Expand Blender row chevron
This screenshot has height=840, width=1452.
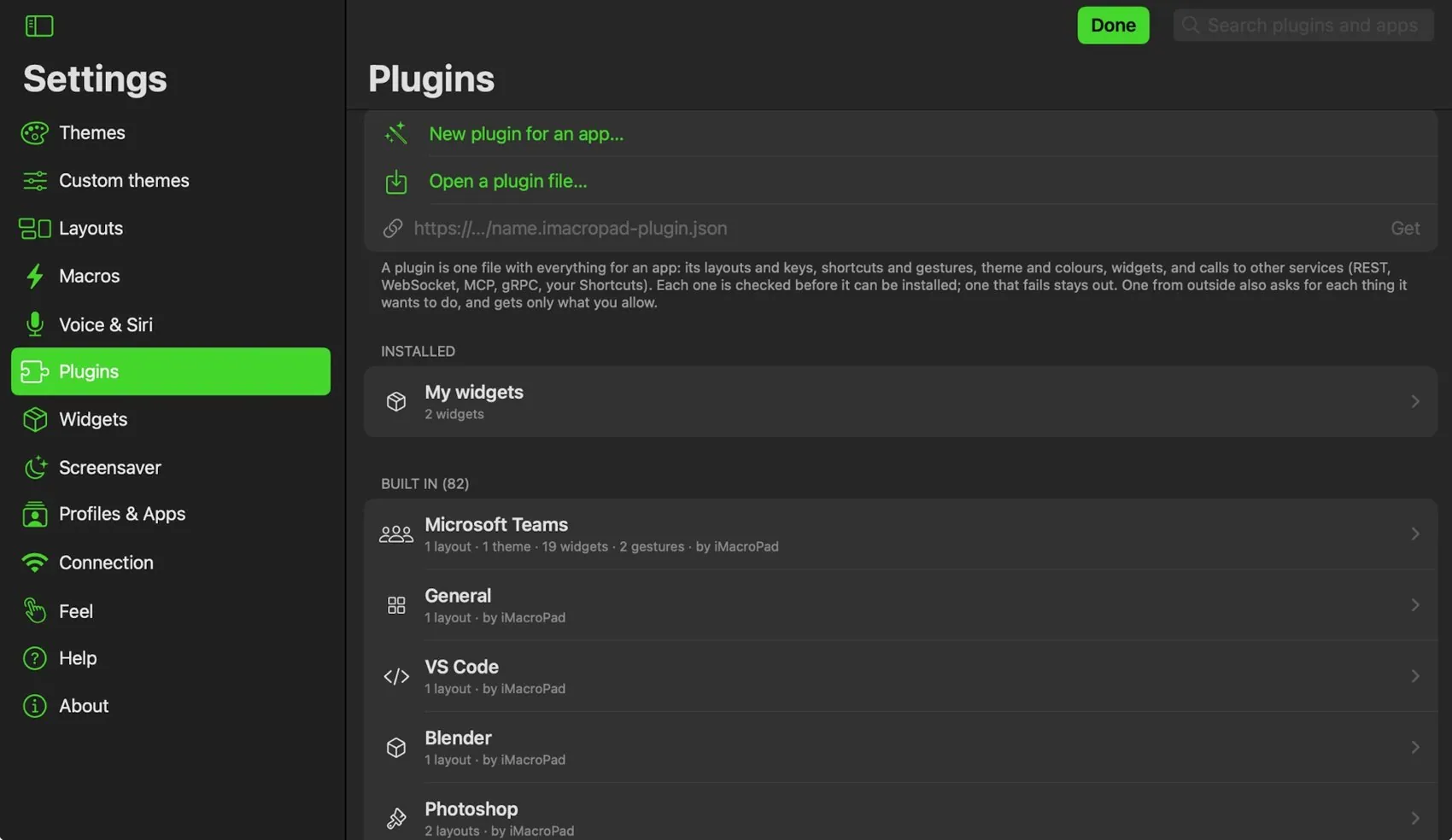point(1415,748)
